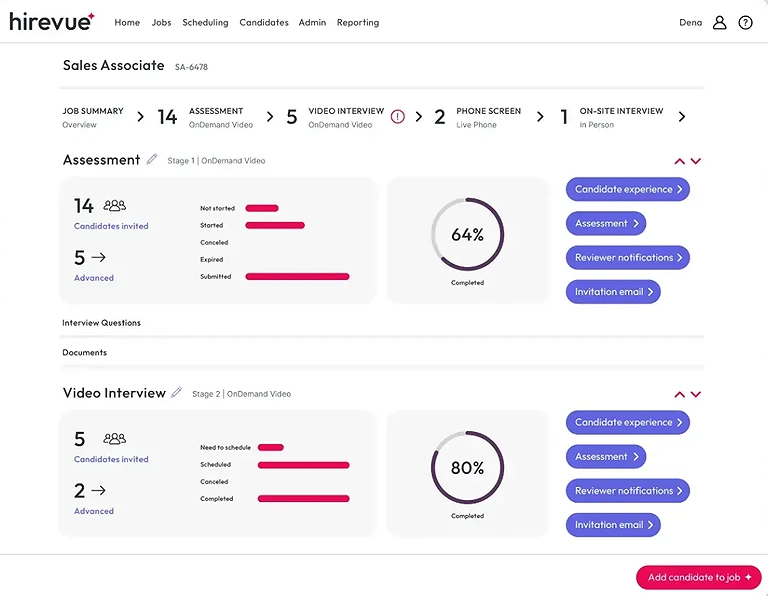Click Assessment button in Video Interview section

pyautogui.click(x=606, y=456)
